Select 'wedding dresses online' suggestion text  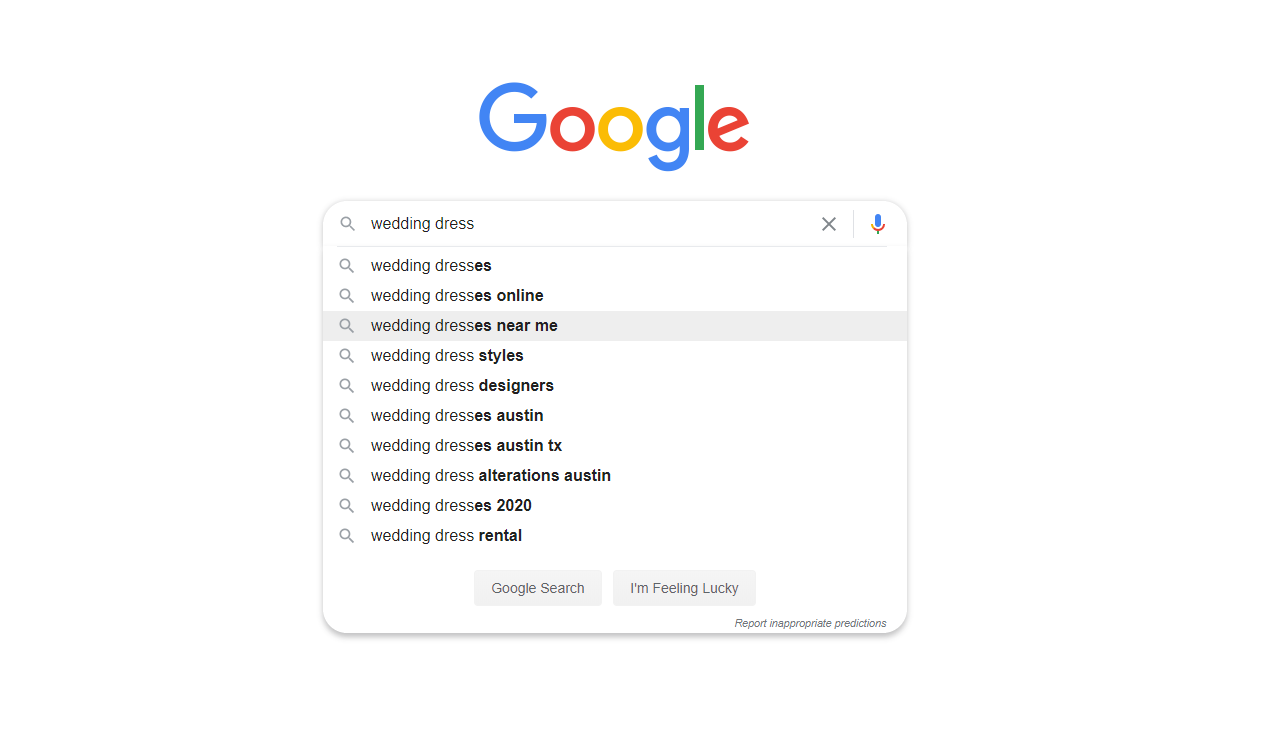click(x=457, y=296)
